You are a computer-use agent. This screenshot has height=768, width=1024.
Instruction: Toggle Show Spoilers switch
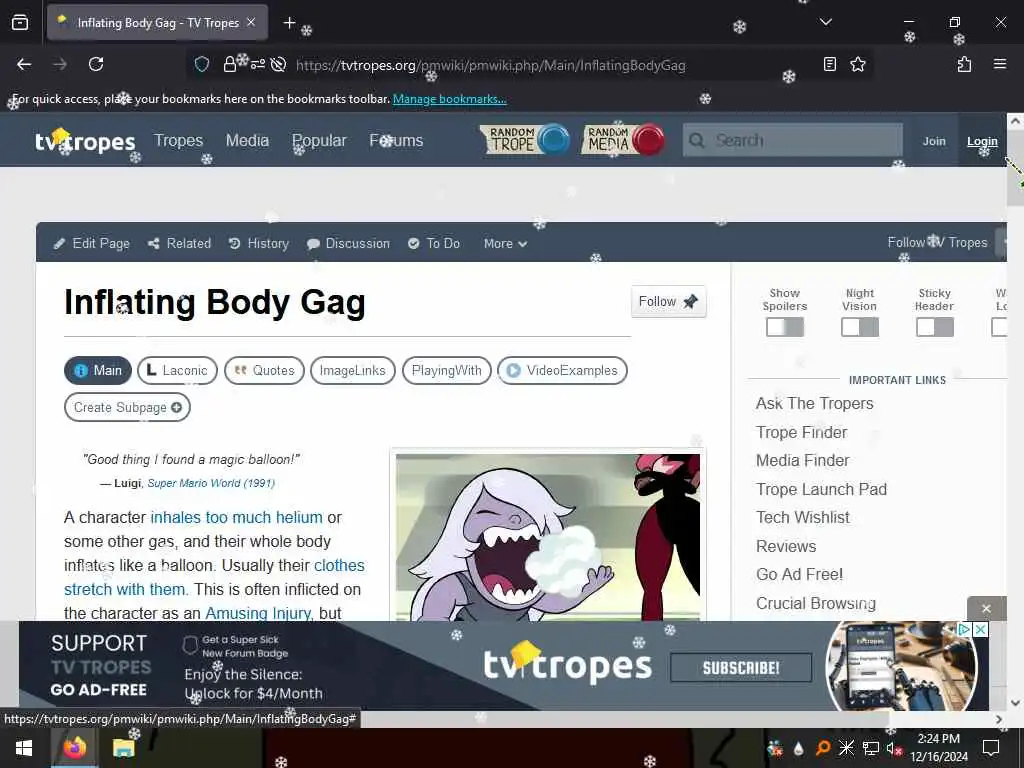tap(784, 327)
